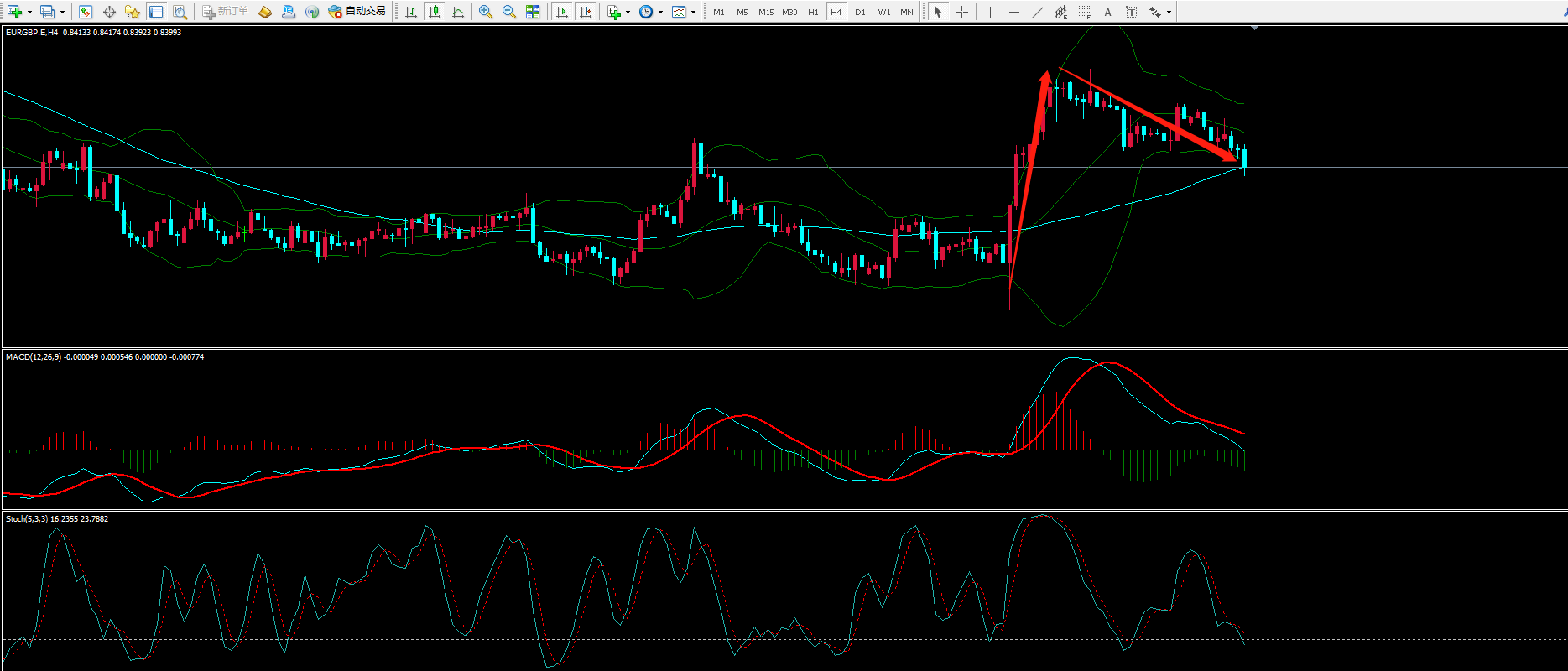Toggle the candlestick chart mode
This screenshot has height=671, width=1568.
[434, 12]
